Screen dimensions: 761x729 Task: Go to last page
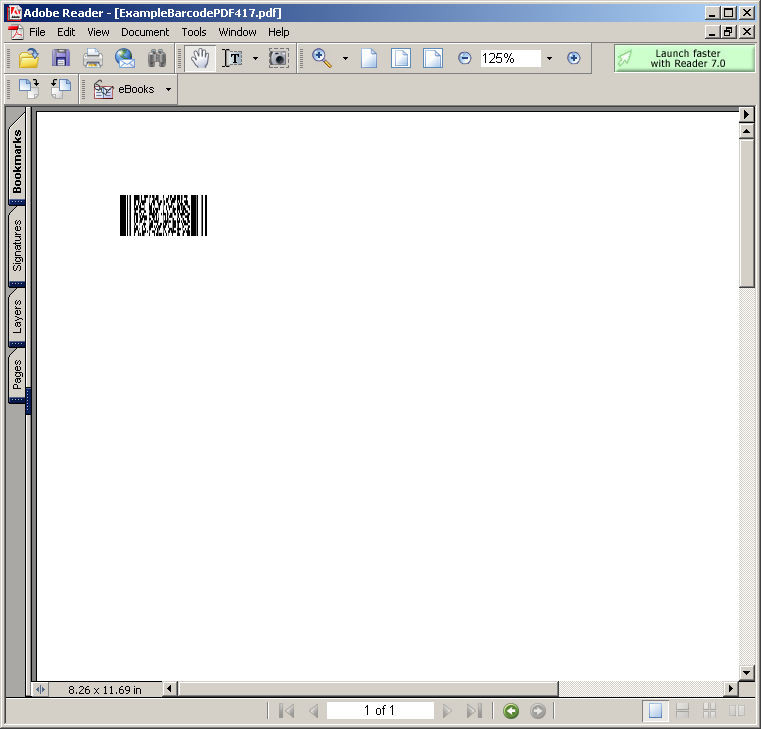coord(474,711)
